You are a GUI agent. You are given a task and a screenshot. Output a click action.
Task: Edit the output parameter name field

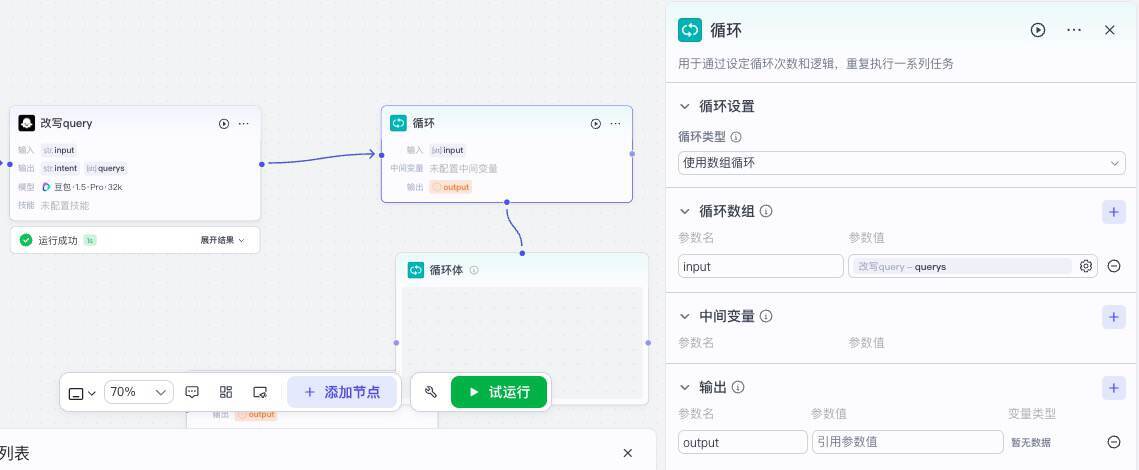tap(742, 442)
